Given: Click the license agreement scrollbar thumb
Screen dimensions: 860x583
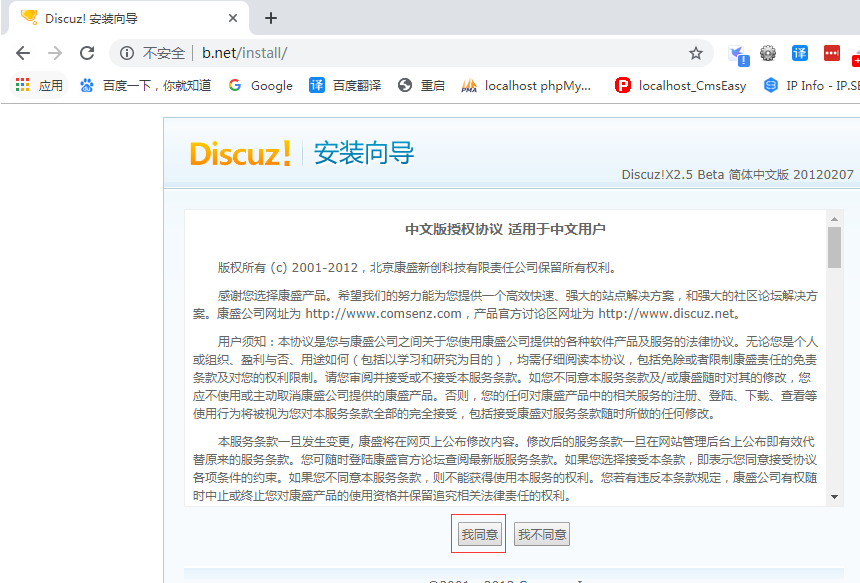Looking at the screenshot, I should 834,247.
